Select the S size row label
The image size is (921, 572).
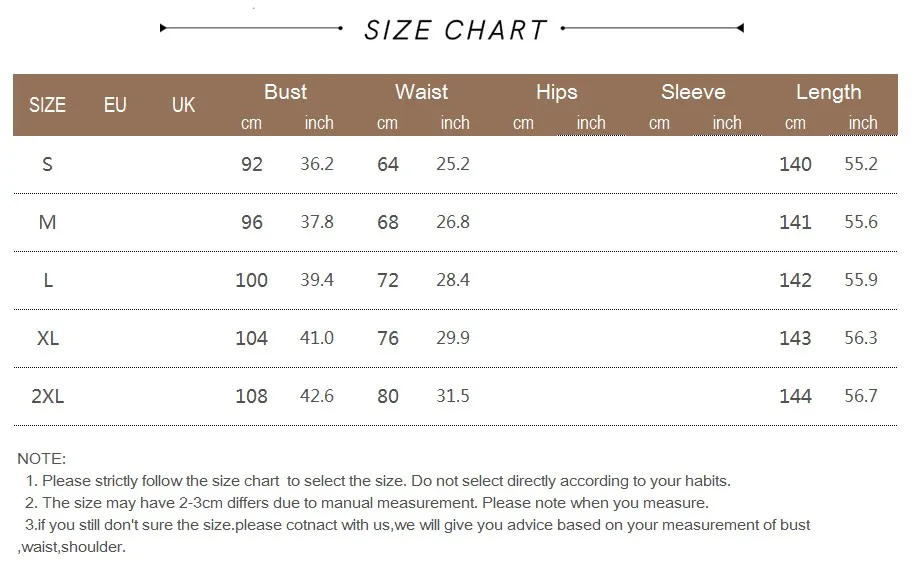[x=47, y=164]
